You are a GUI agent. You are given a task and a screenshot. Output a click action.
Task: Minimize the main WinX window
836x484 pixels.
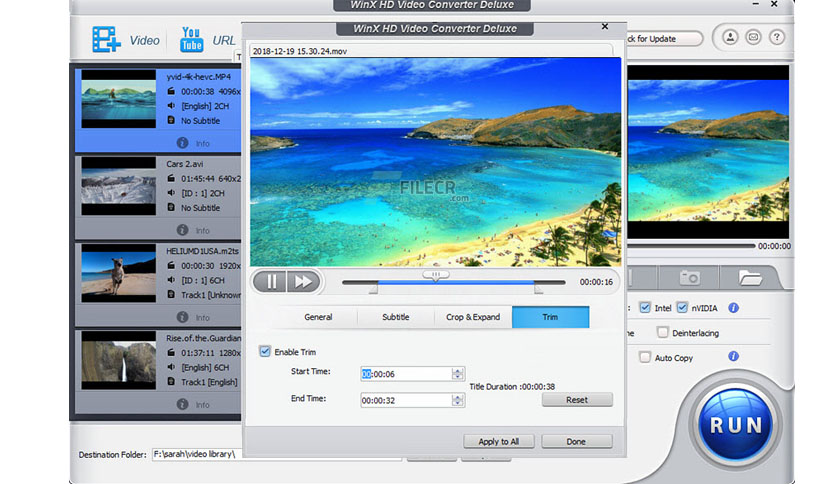[755, 4]
